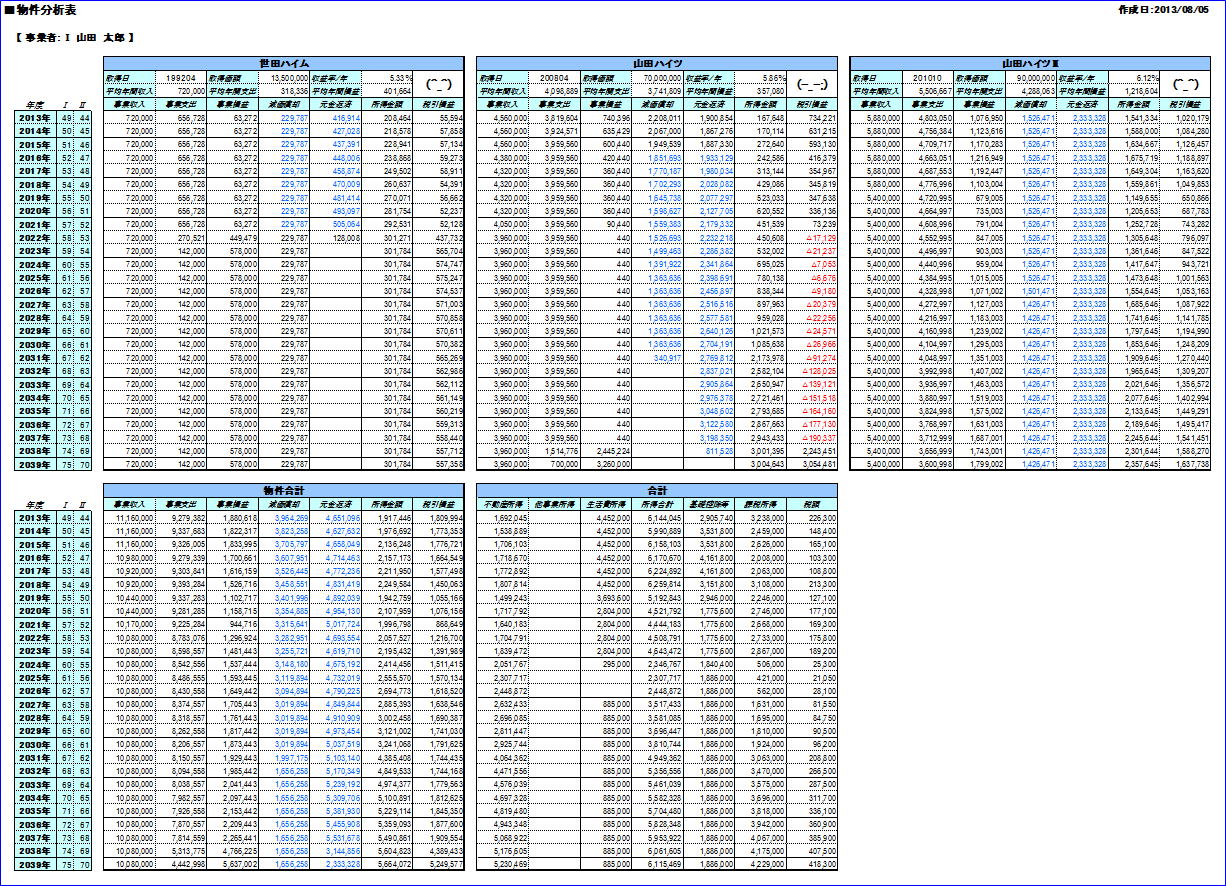Select average annual profit 1,218,604
Screen dimensions: 1226x886
tap(1134, 90)
